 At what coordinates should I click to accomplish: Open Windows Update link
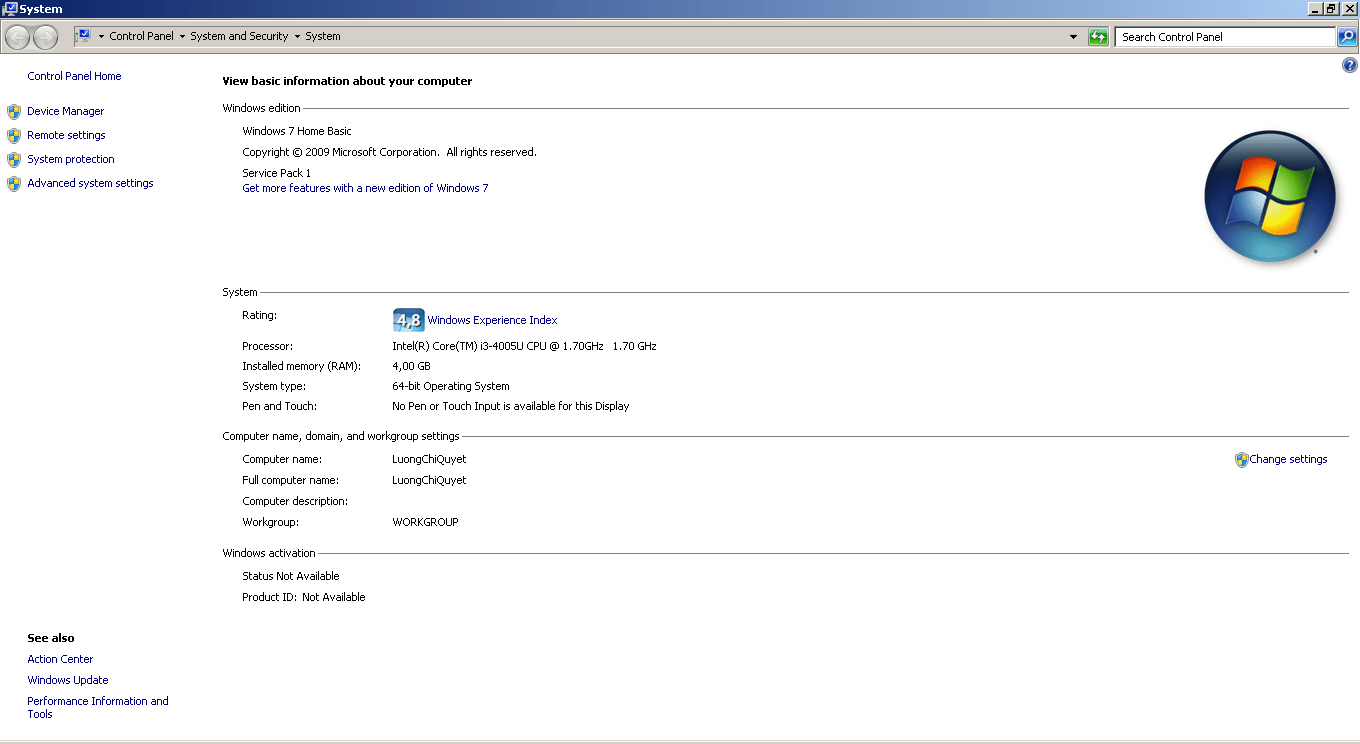click(x=68, y=680)
